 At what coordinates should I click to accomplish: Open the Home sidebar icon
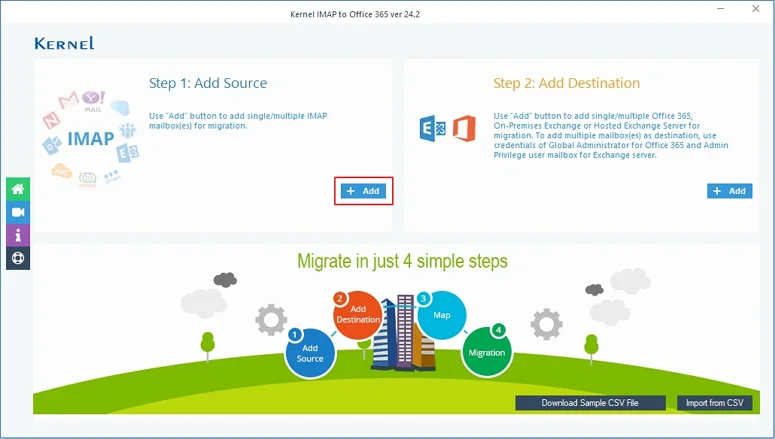[x=18, y=189]
